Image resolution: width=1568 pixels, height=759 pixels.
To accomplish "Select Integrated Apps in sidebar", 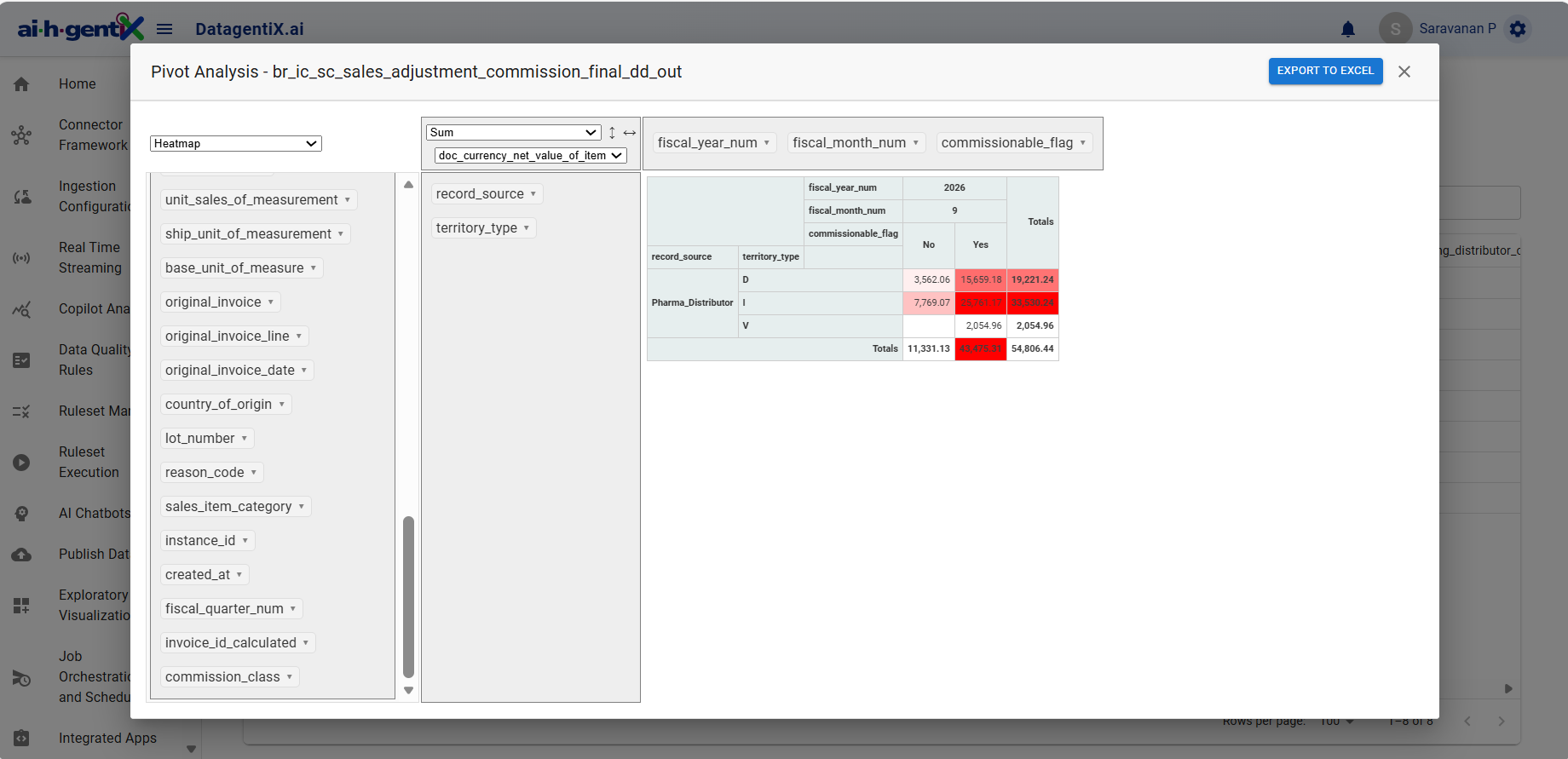I will [107, 739].
